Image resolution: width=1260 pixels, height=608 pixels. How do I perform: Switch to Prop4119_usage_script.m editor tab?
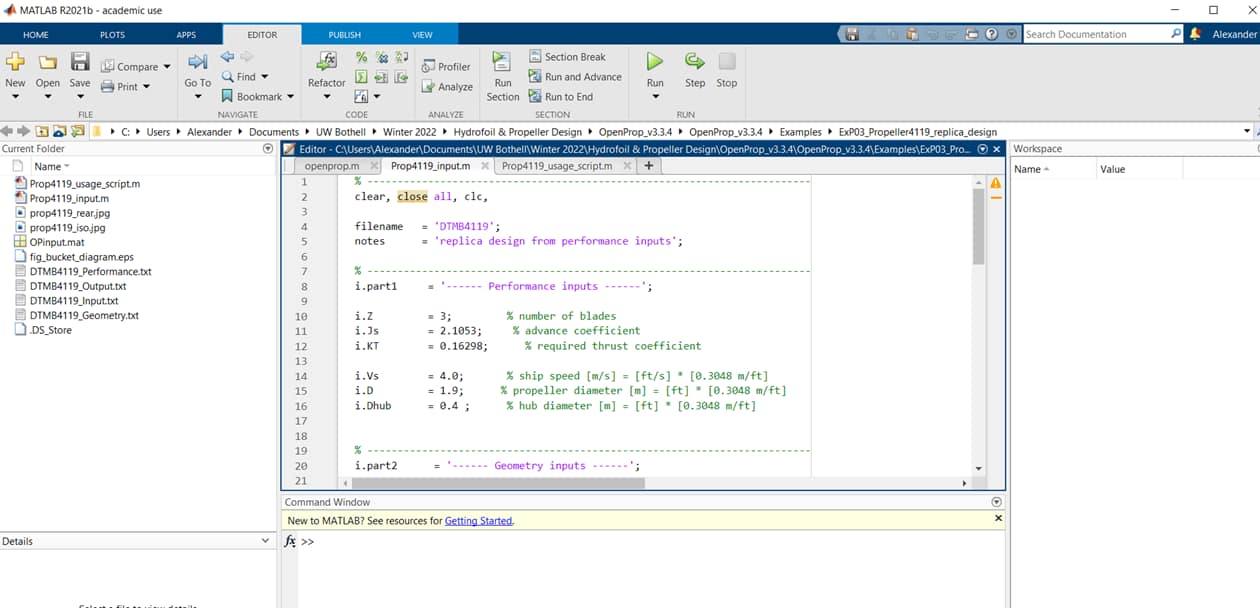click(556, 166)
